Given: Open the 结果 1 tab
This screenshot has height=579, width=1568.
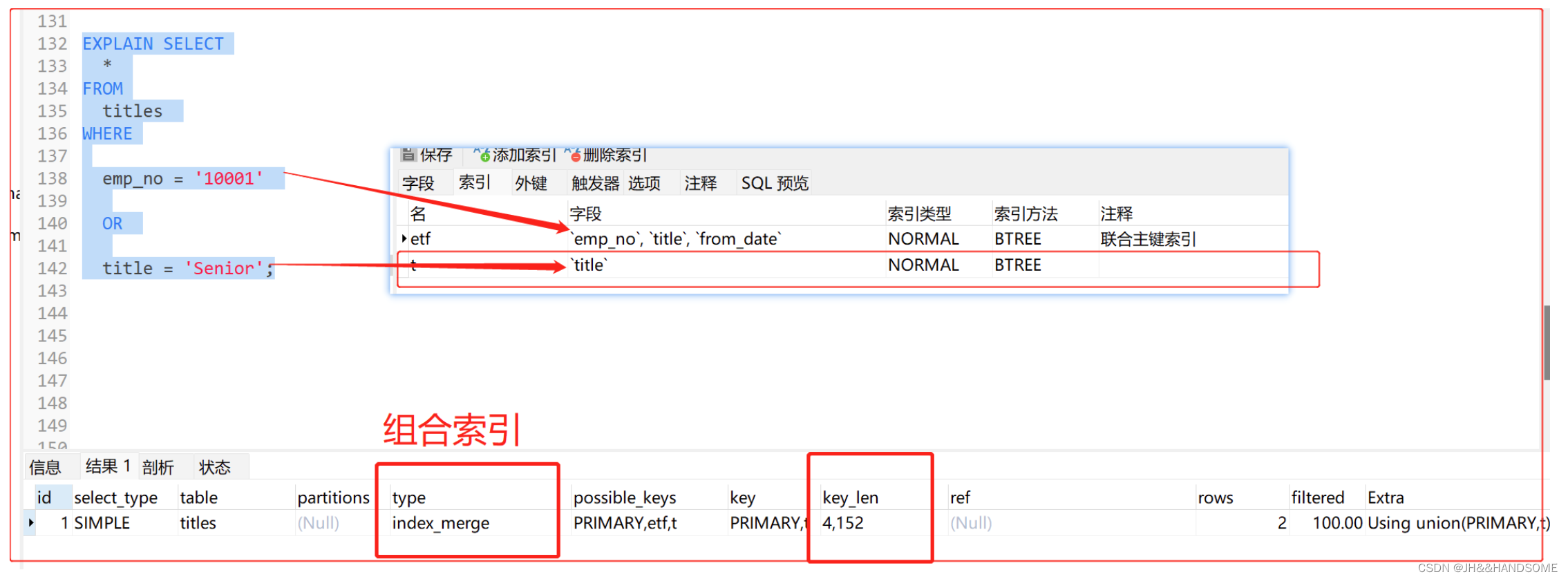Looking at the screenshot, I should (x=108, y=466).
